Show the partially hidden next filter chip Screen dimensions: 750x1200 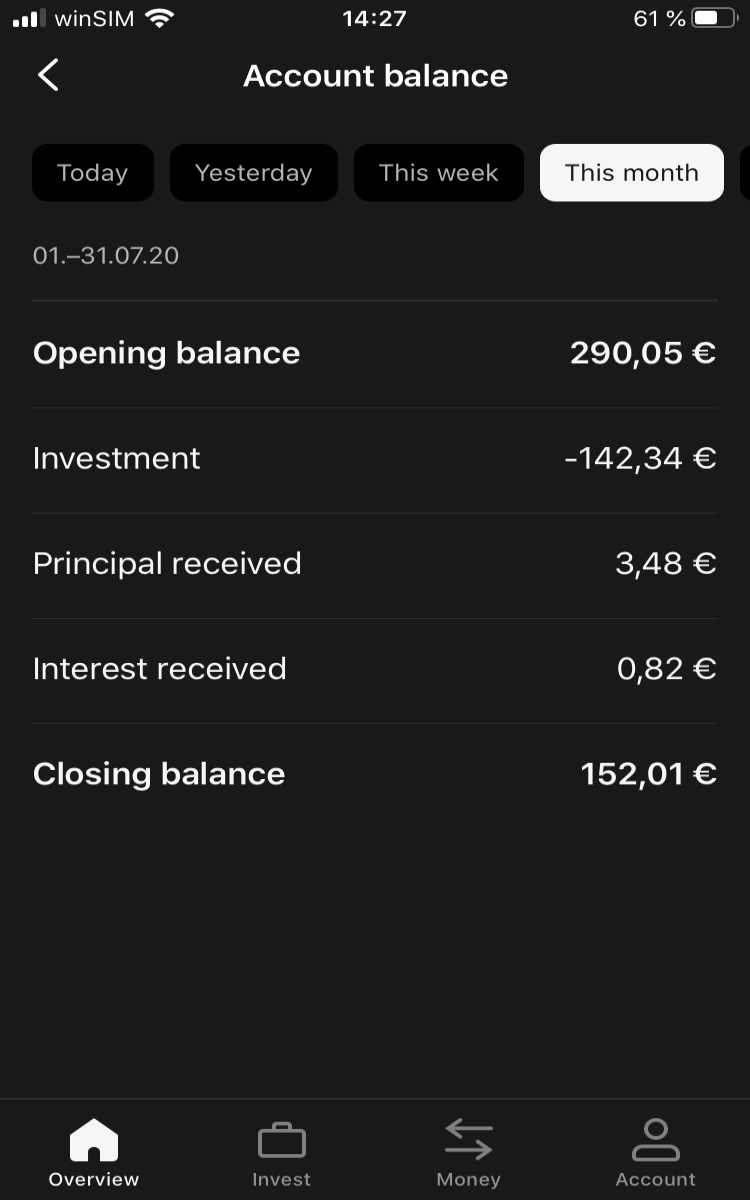(x=745, y=173)
